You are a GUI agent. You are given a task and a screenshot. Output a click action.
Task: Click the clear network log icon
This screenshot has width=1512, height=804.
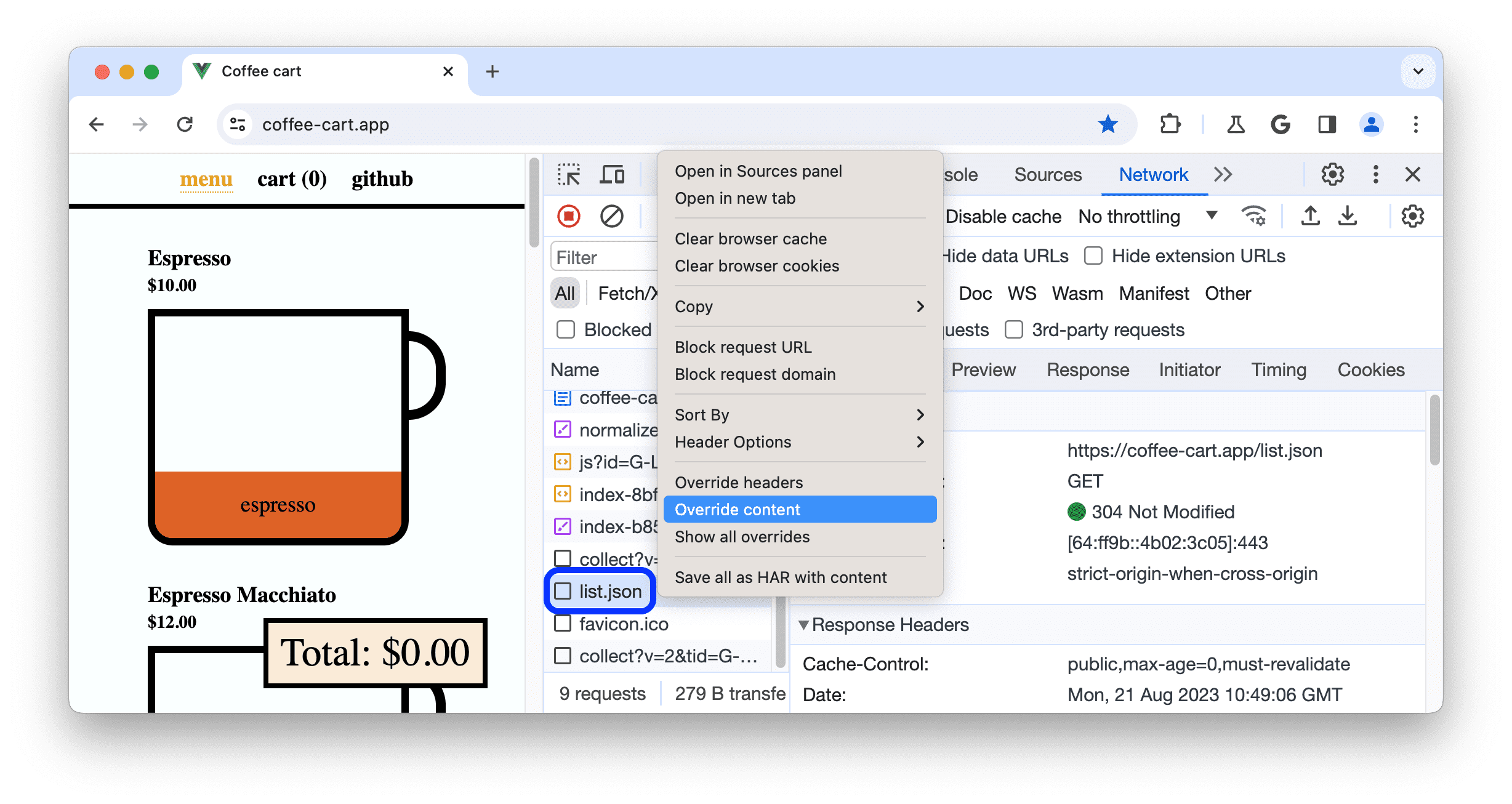611,217
